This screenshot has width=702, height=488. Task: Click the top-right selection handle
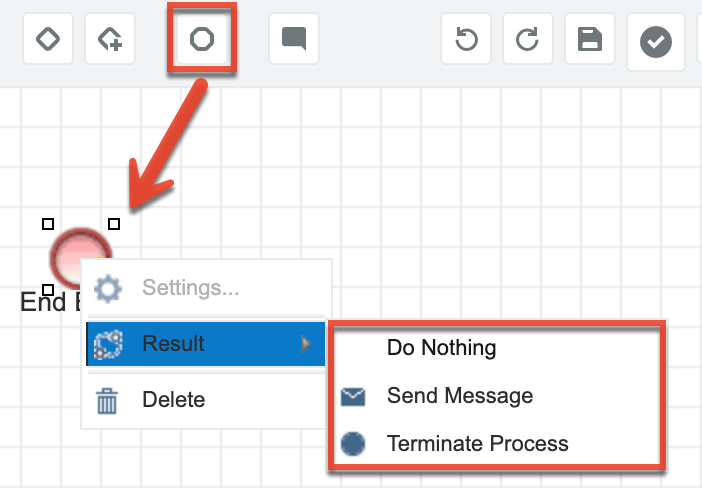coord(114,224)
